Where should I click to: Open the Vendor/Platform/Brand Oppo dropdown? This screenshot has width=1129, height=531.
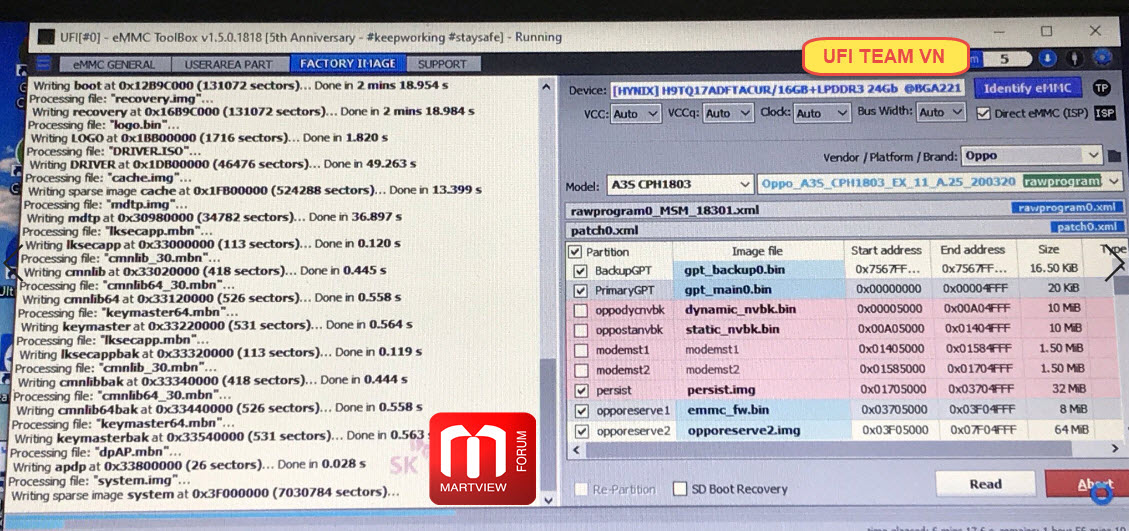(x=1031, y=155)
